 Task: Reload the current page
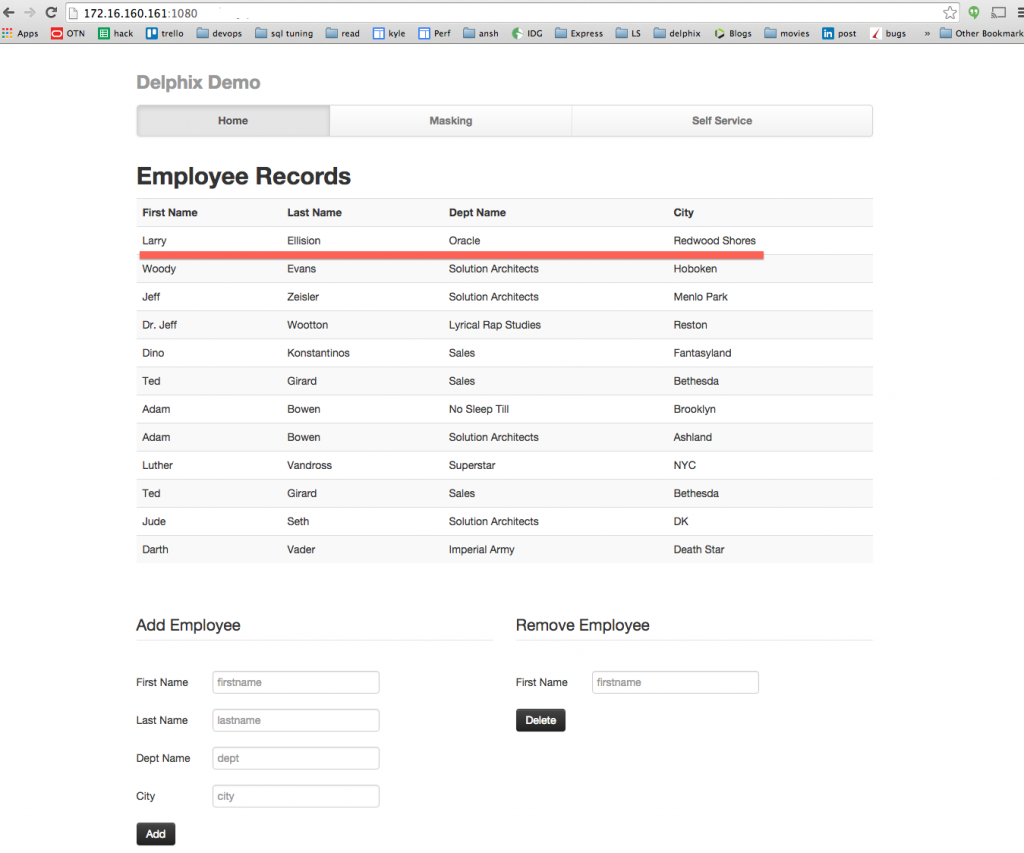(x=52, y=14)
